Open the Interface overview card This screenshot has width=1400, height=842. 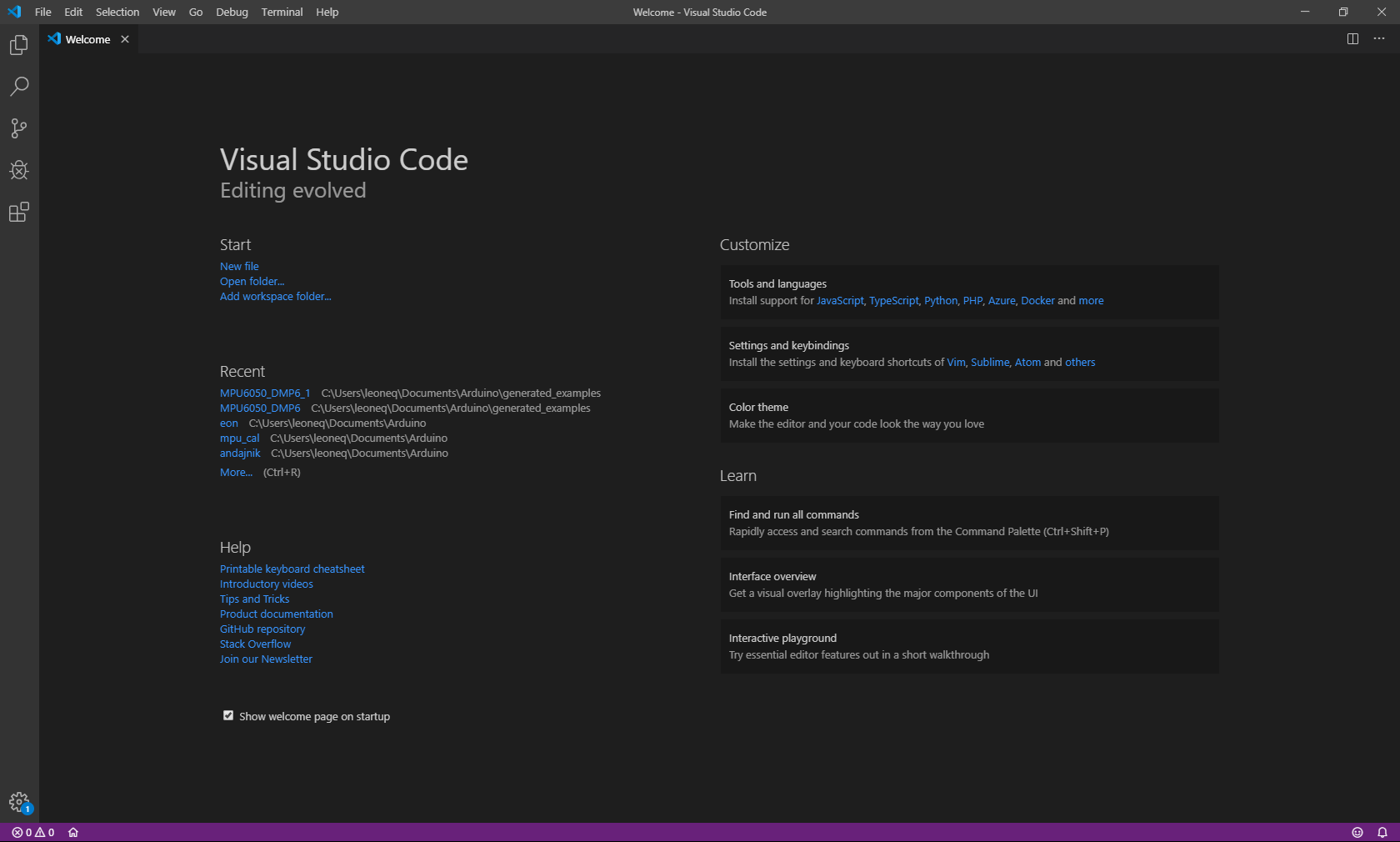pos(969,584)
